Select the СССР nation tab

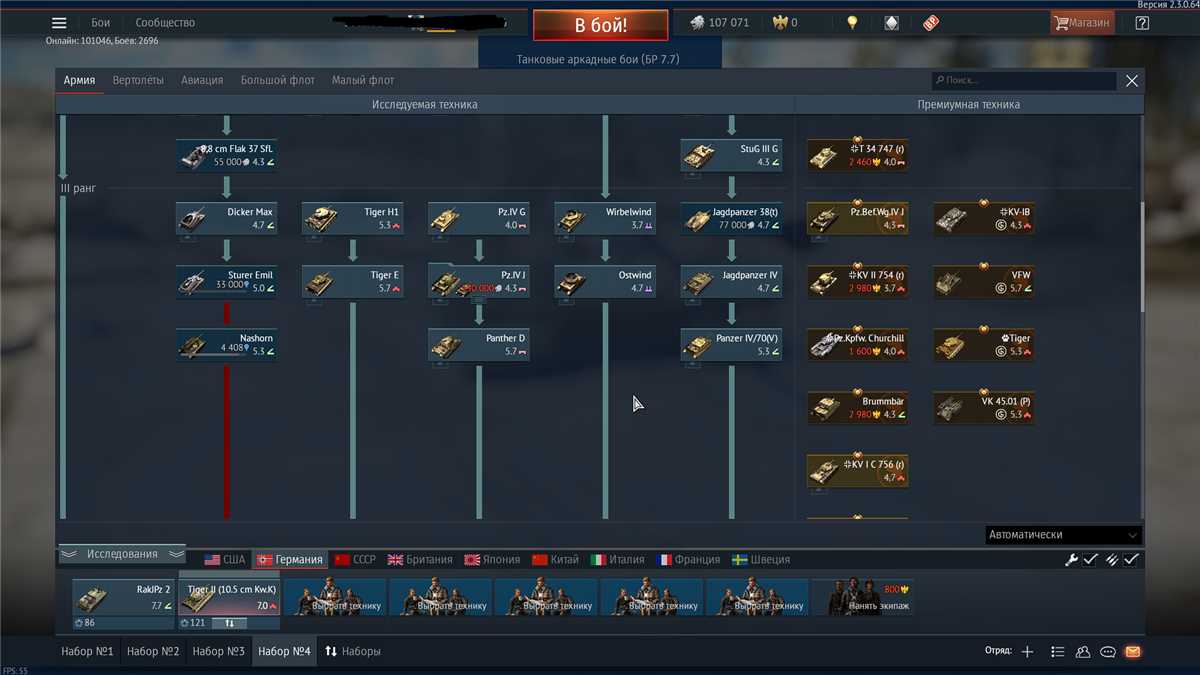355,560
